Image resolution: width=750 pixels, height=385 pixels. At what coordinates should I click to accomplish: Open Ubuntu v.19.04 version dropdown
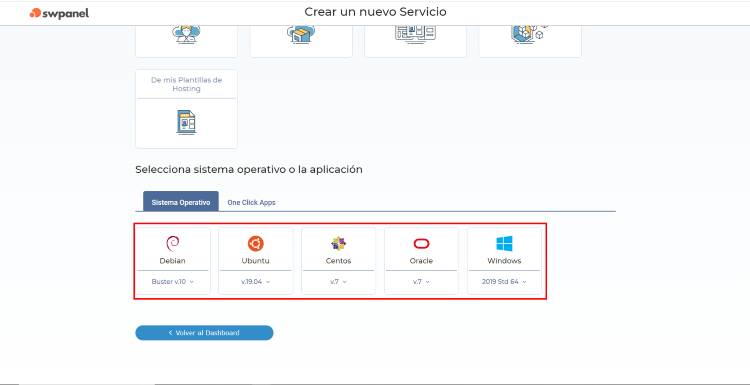click(x=255, y=282)
